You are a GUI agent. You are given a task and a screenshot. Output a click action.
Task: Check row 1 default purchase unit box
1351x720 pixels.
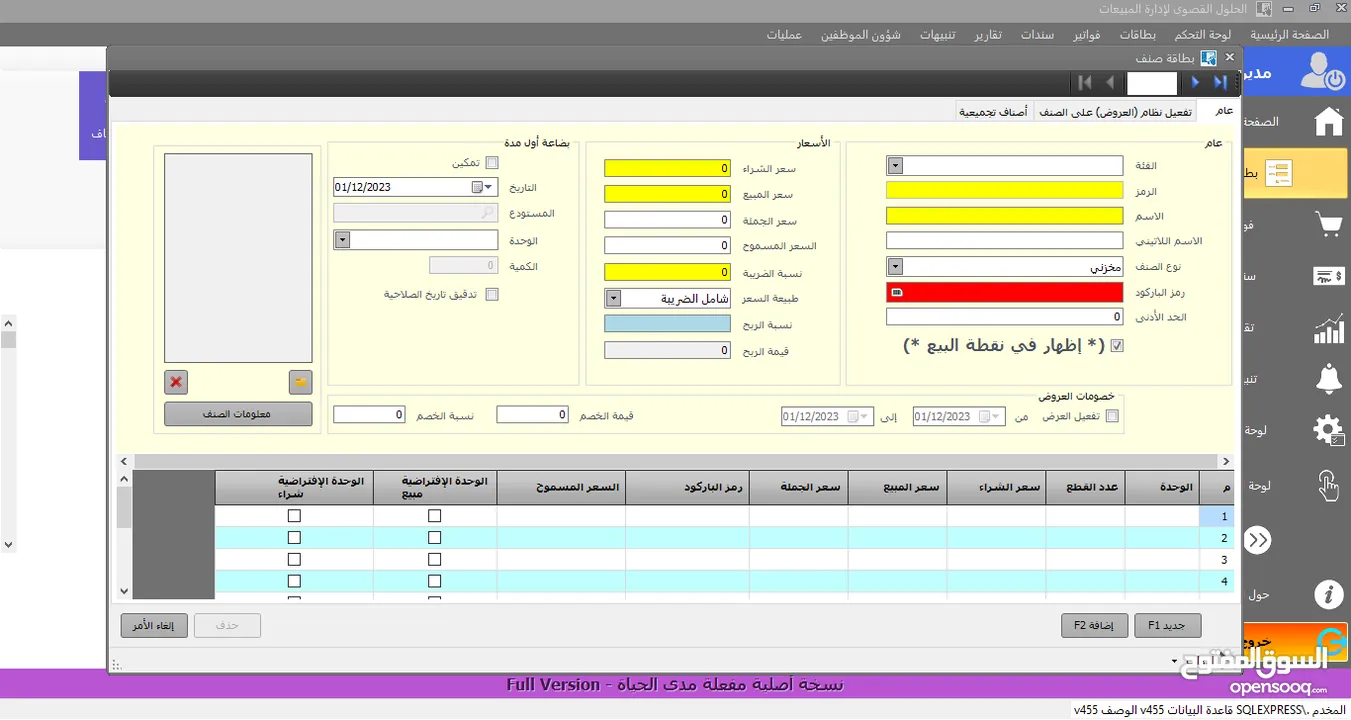click(294, 516)
